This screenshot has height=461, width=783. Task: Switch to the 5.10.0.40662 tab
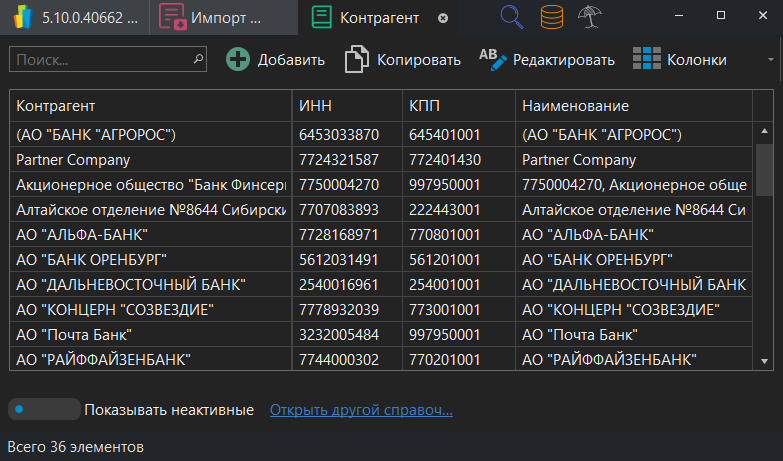click(75, 18)
